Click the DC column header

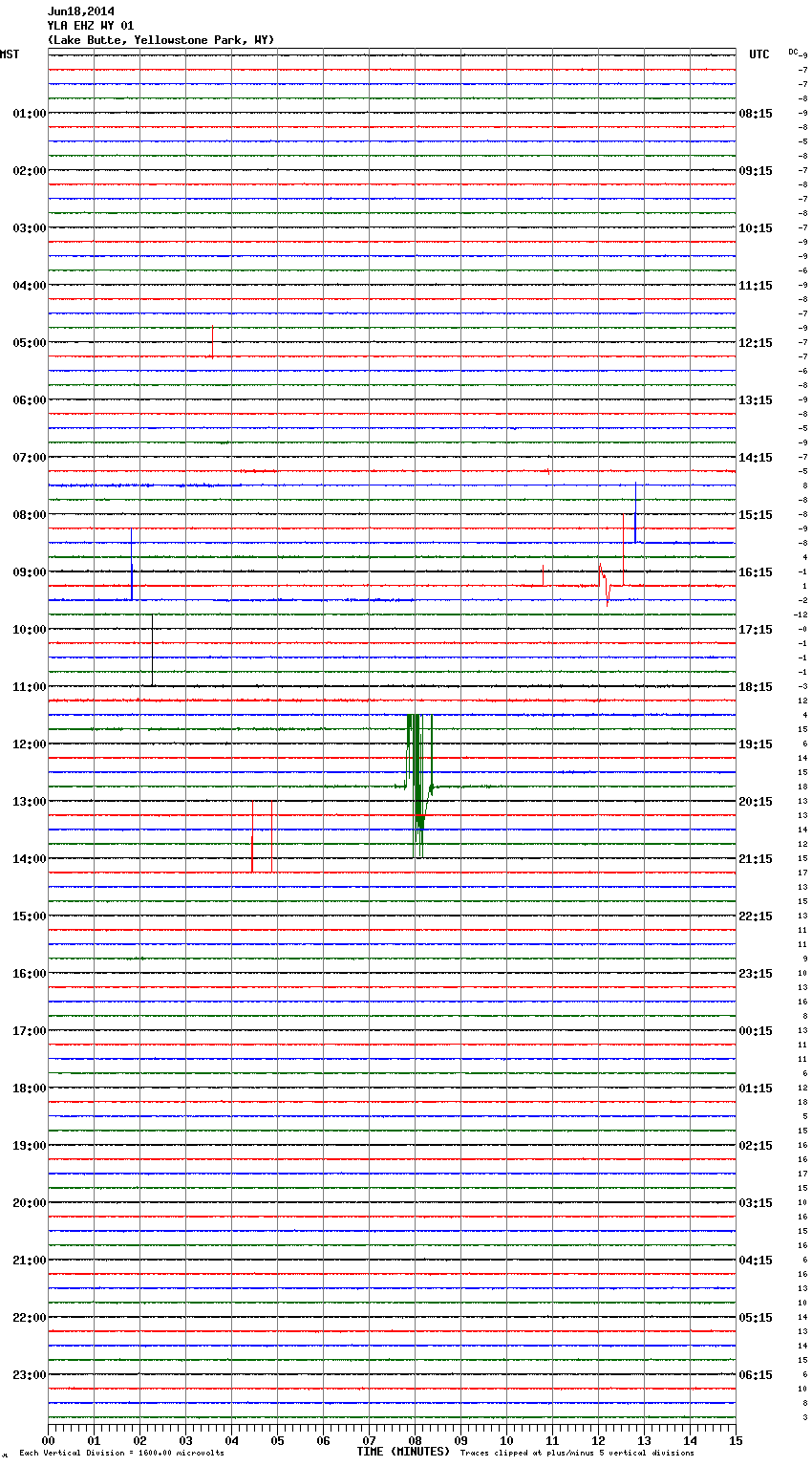[x=793, y=52]
